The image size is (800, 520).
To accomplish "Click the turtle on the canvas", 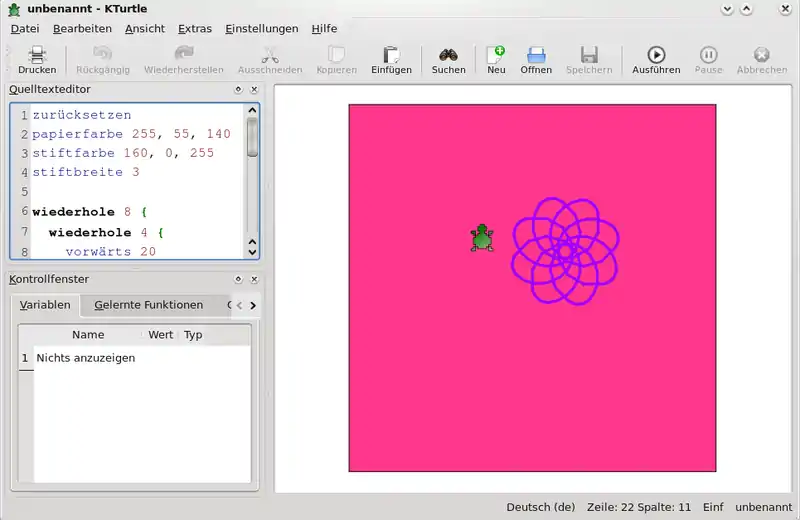I will point(482,238).
